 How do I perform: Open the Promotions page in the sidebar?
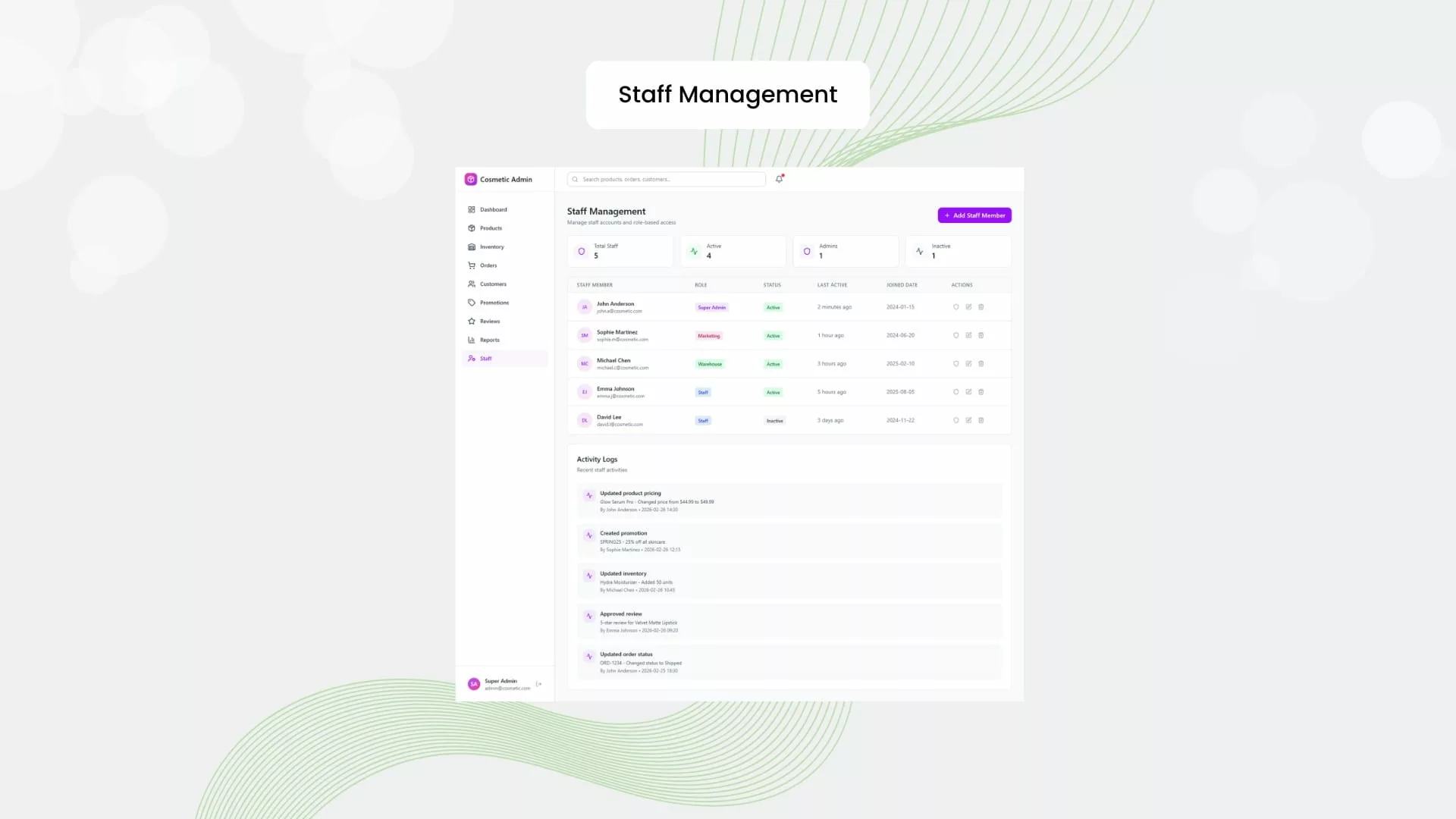click(x=494, y=303)
